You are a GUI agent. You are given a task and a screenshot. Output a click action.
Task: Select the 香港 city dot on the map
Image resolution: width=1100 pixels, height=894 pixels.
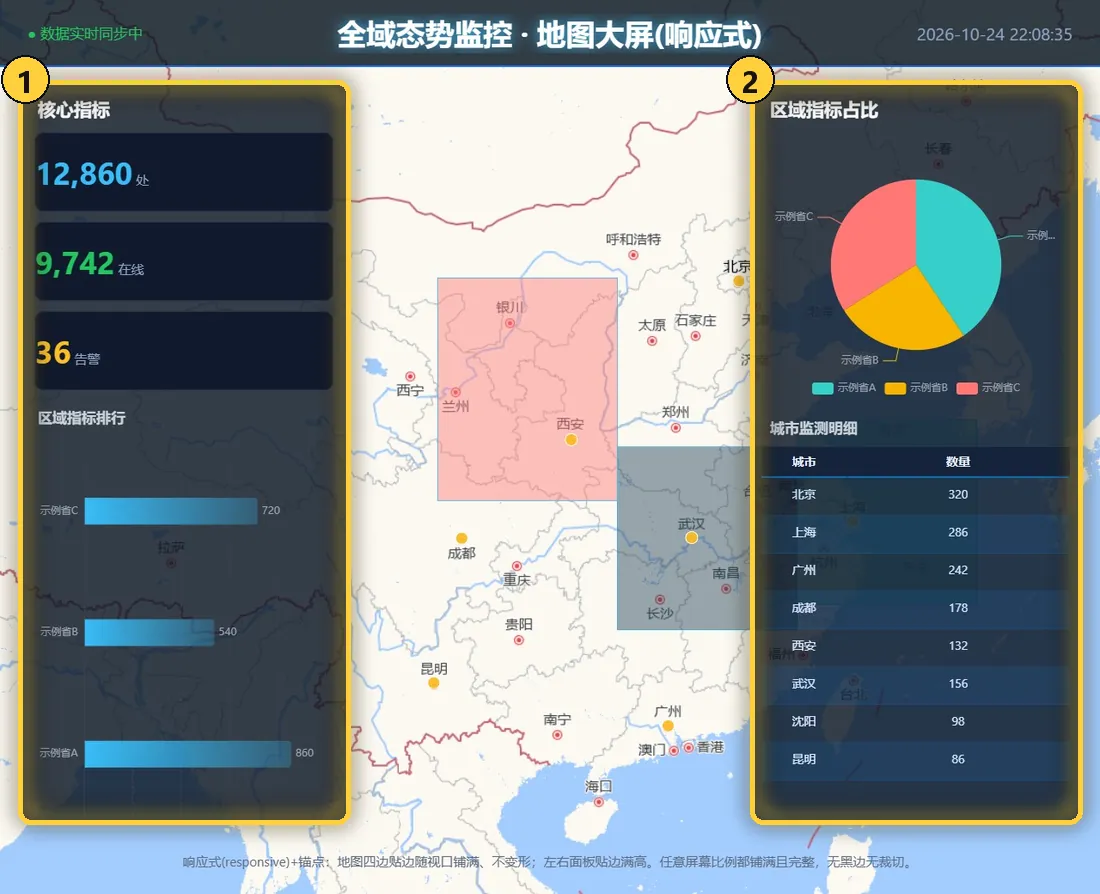[x=689, y=747]
